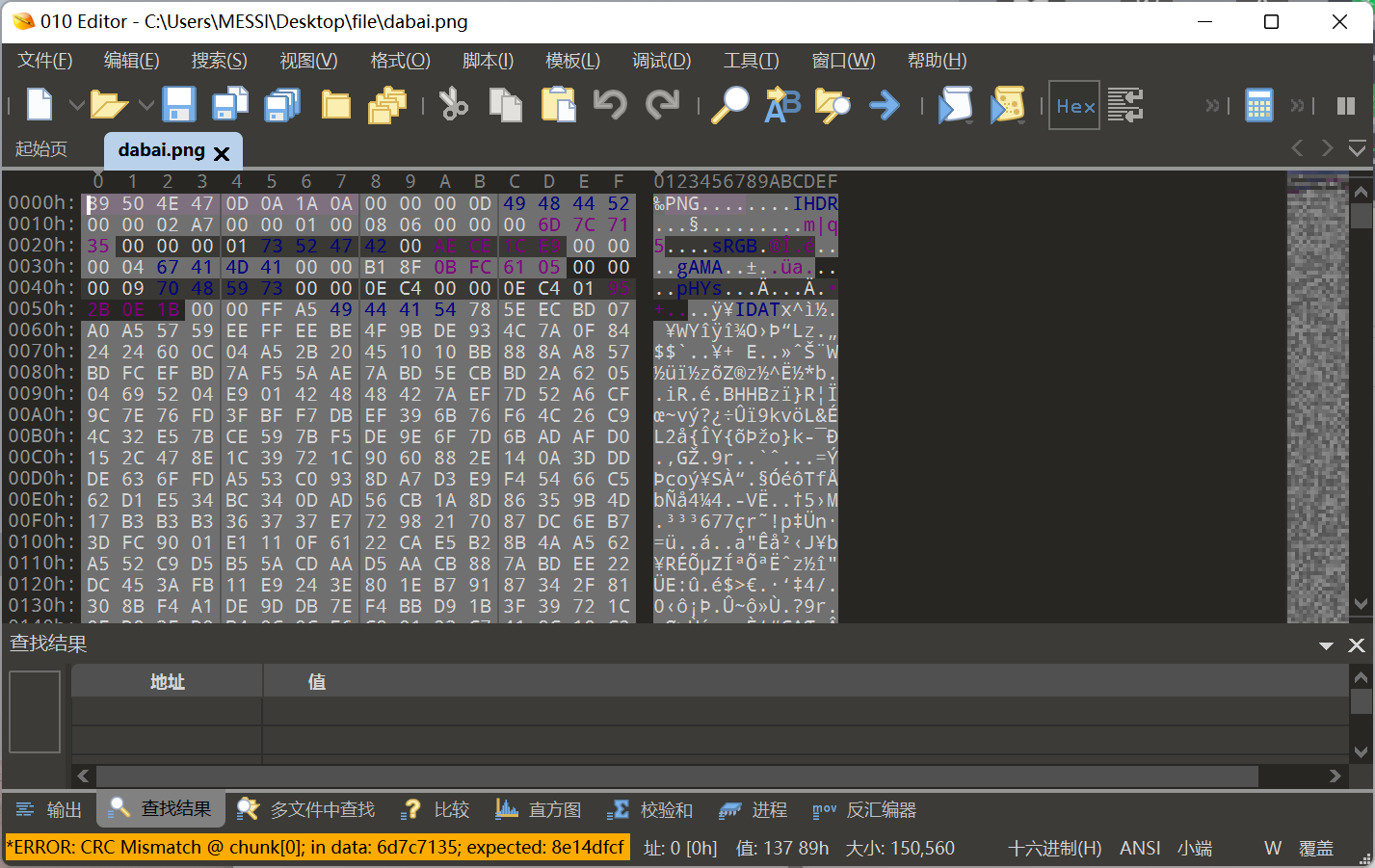Viewport: 1375px width, 868px height.
Task: Switch to the 输出 tab
Action: click(x=49, y=809)
